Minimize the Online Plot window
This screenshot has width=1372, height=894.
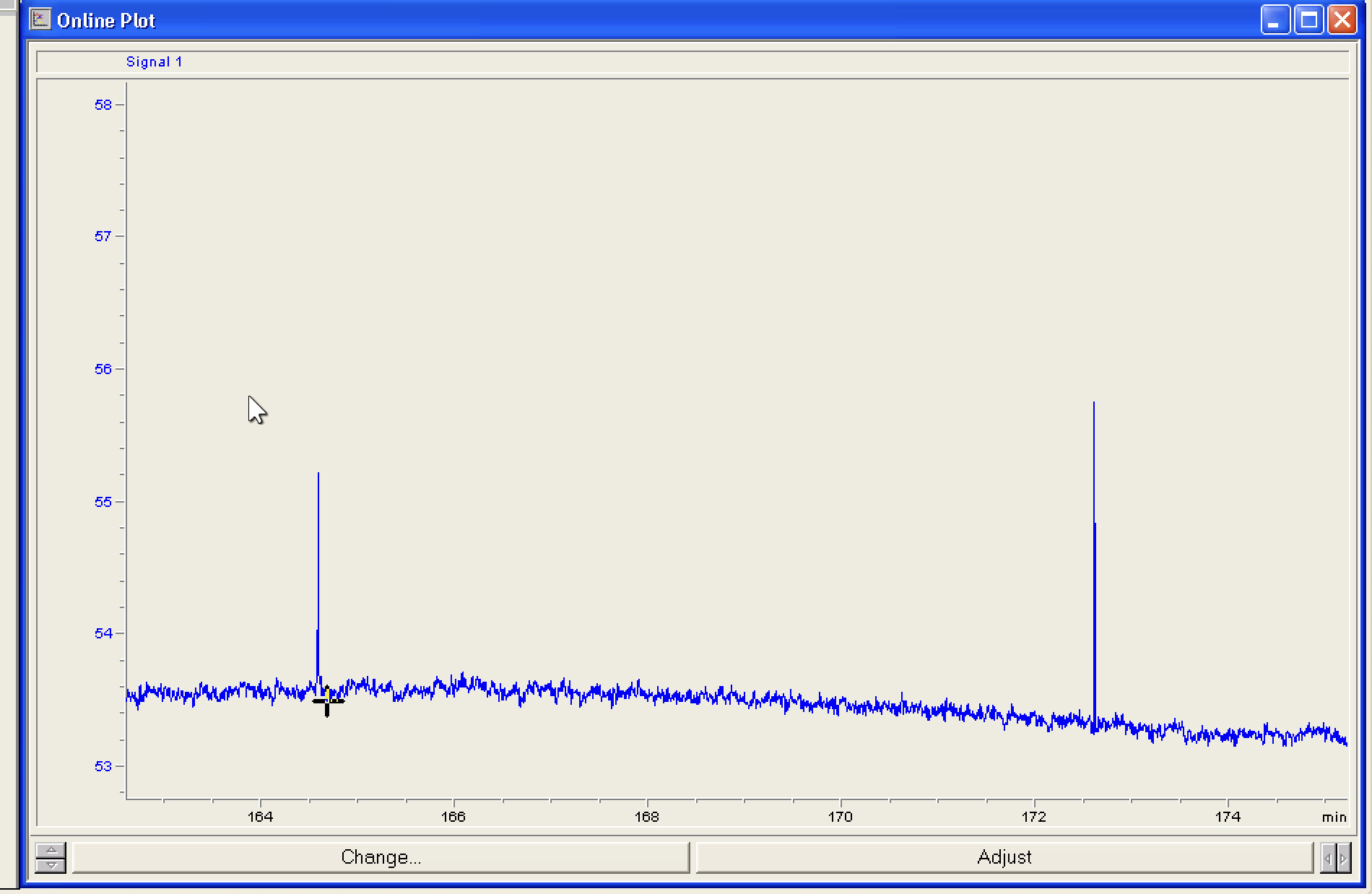(x=1275, y=19)
